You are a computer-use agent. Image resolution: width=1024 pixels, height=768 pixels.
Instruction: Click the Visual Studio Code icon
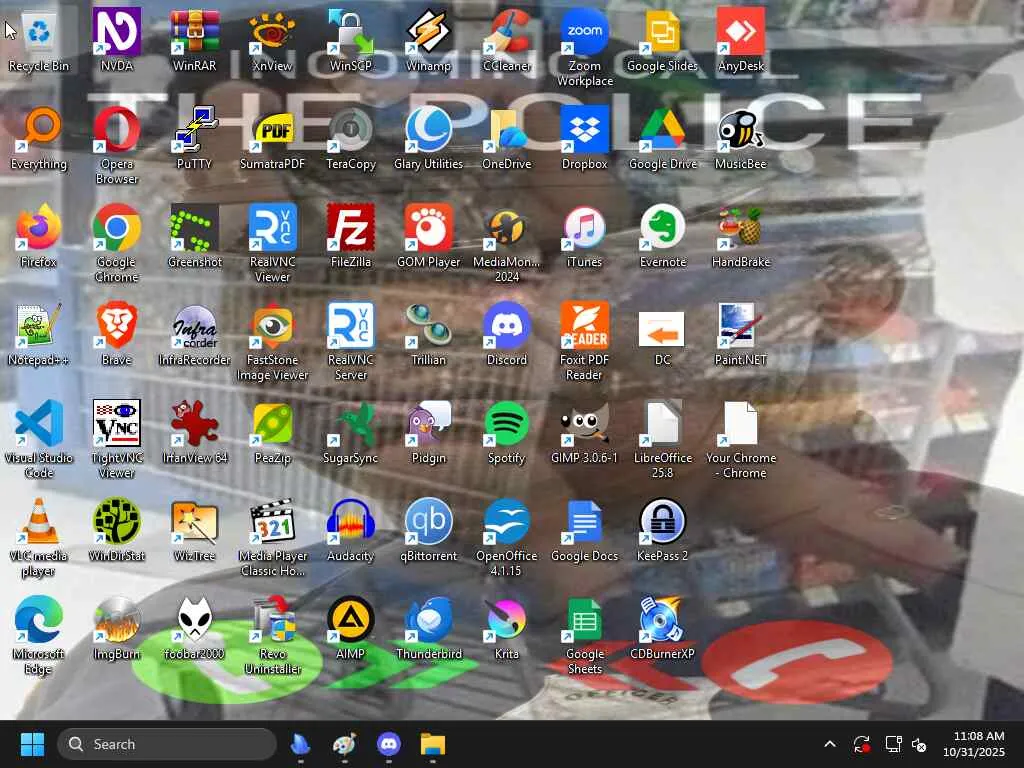point(39,440)
